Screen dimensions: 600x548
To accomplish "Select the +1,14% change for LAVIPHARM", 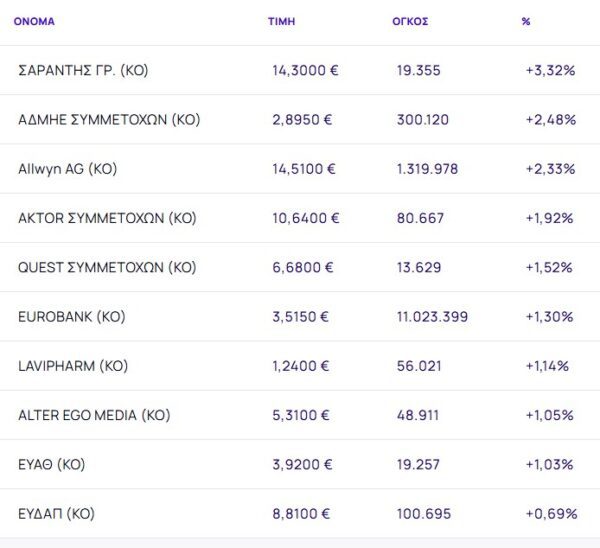I will [547, 366].
